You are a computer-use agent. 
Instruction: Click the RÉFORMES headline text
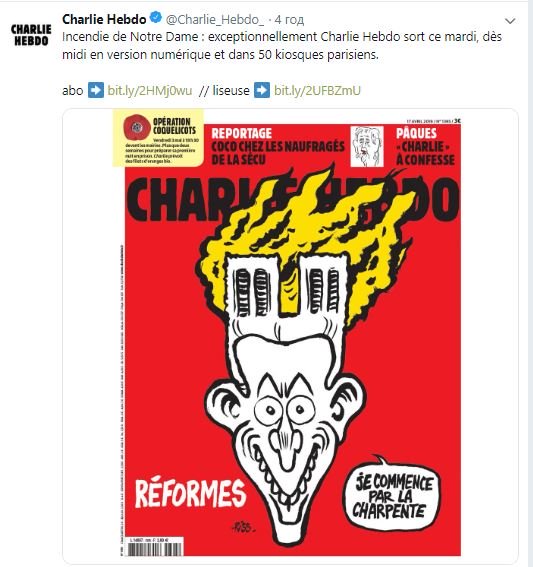tap(191, 493)
